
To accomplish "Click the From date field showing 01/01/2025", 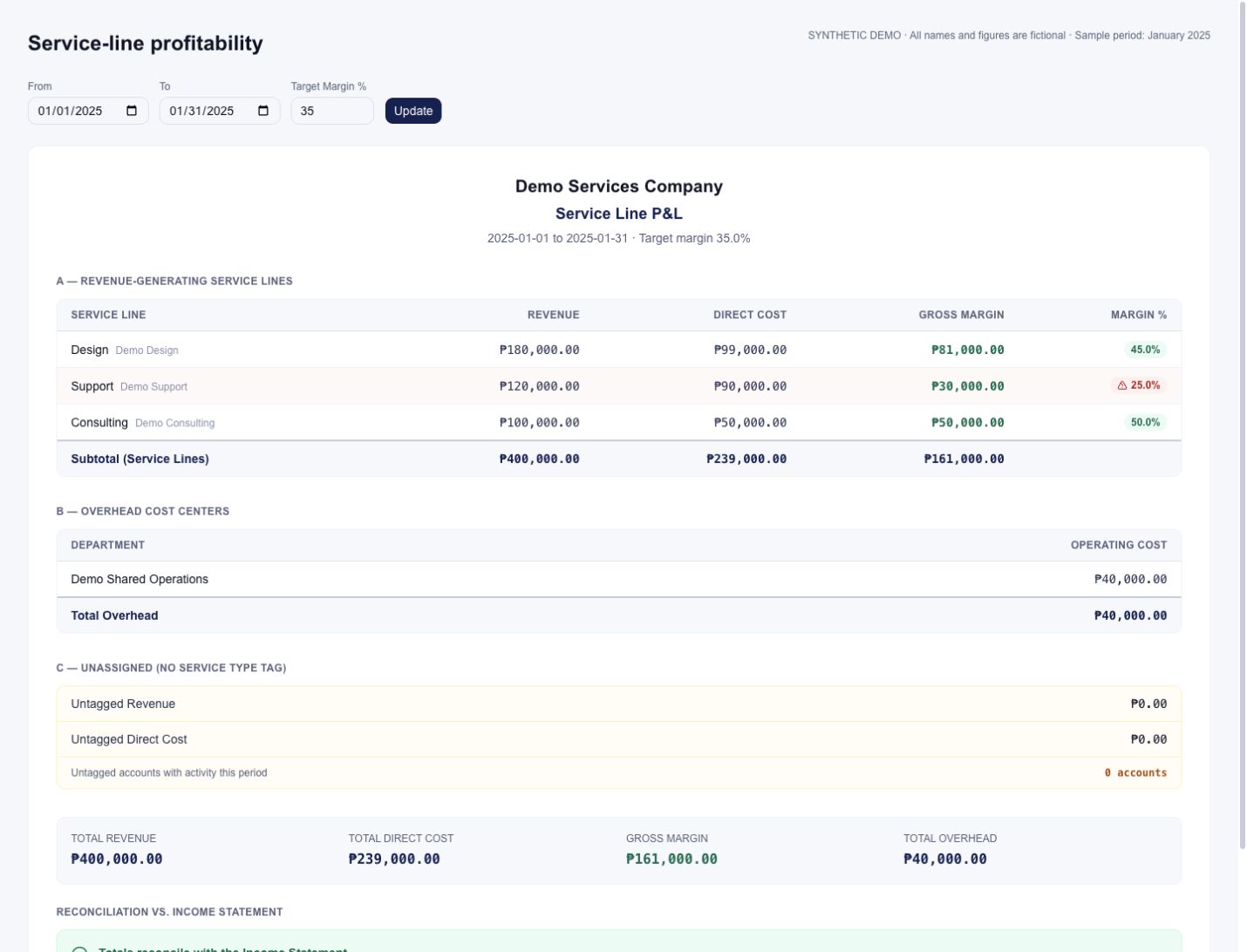I will 88,111.
